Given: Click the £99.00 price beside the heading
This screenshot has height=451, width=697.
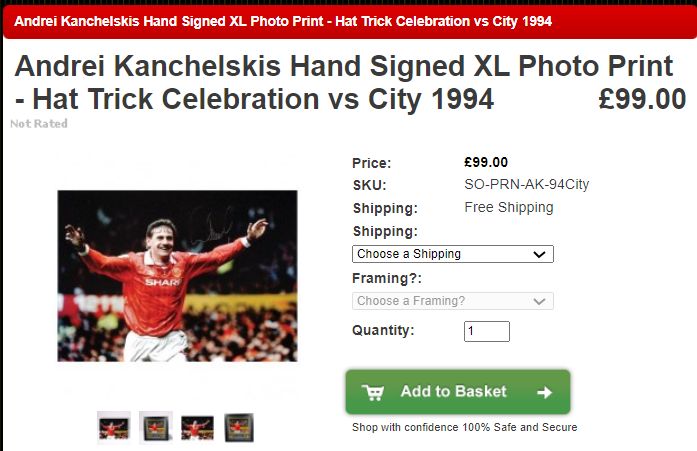Looking at the screenshot, I should [642, 99].
